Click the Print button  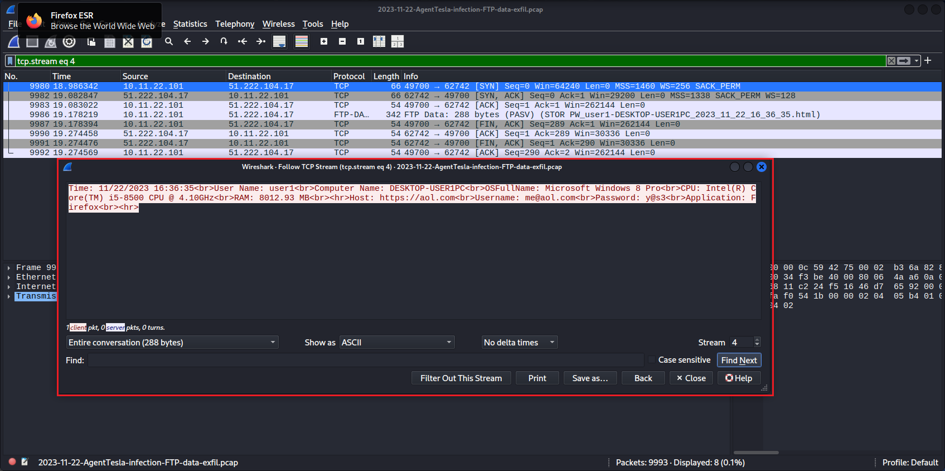[x=537, y=378]
